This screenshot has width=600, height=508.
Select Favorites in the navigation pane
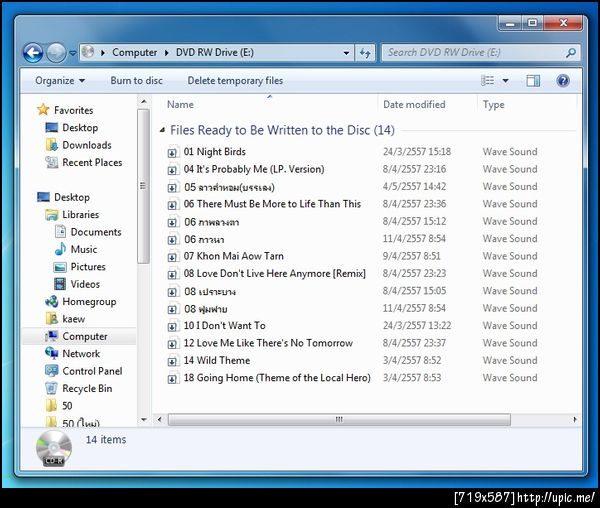(x=73, y=110)
